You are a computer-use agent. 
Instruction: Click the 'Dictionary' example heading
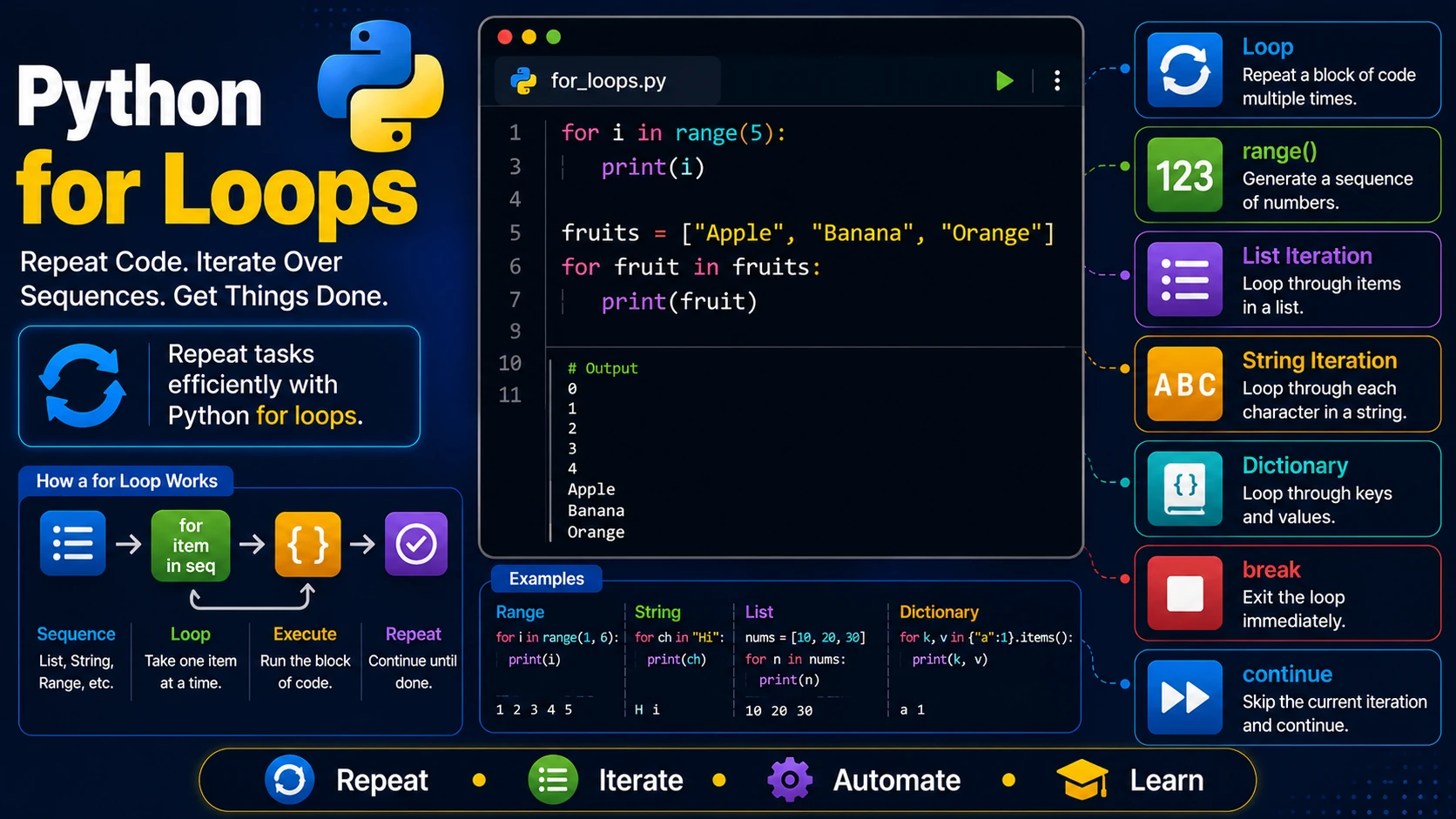click(939, 612)
